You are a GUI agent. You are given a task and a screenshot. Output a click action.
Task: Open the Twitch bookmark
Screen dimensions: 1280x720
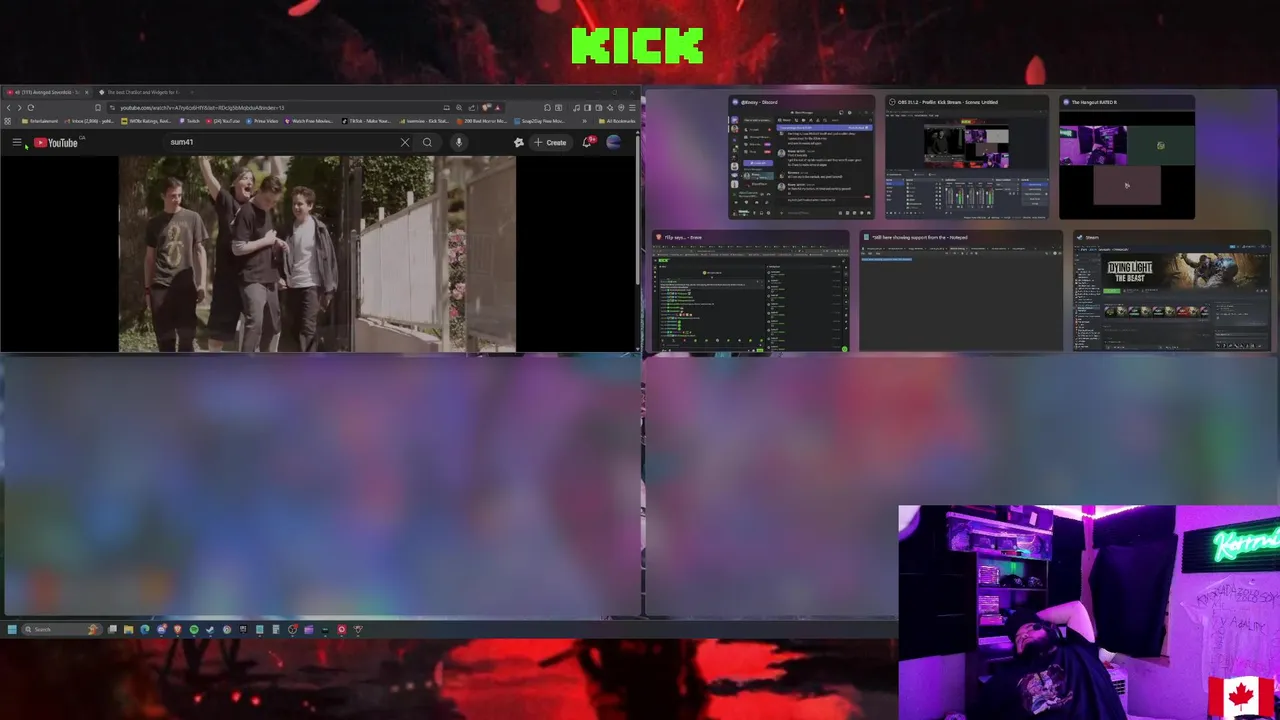tap(190, 121)
